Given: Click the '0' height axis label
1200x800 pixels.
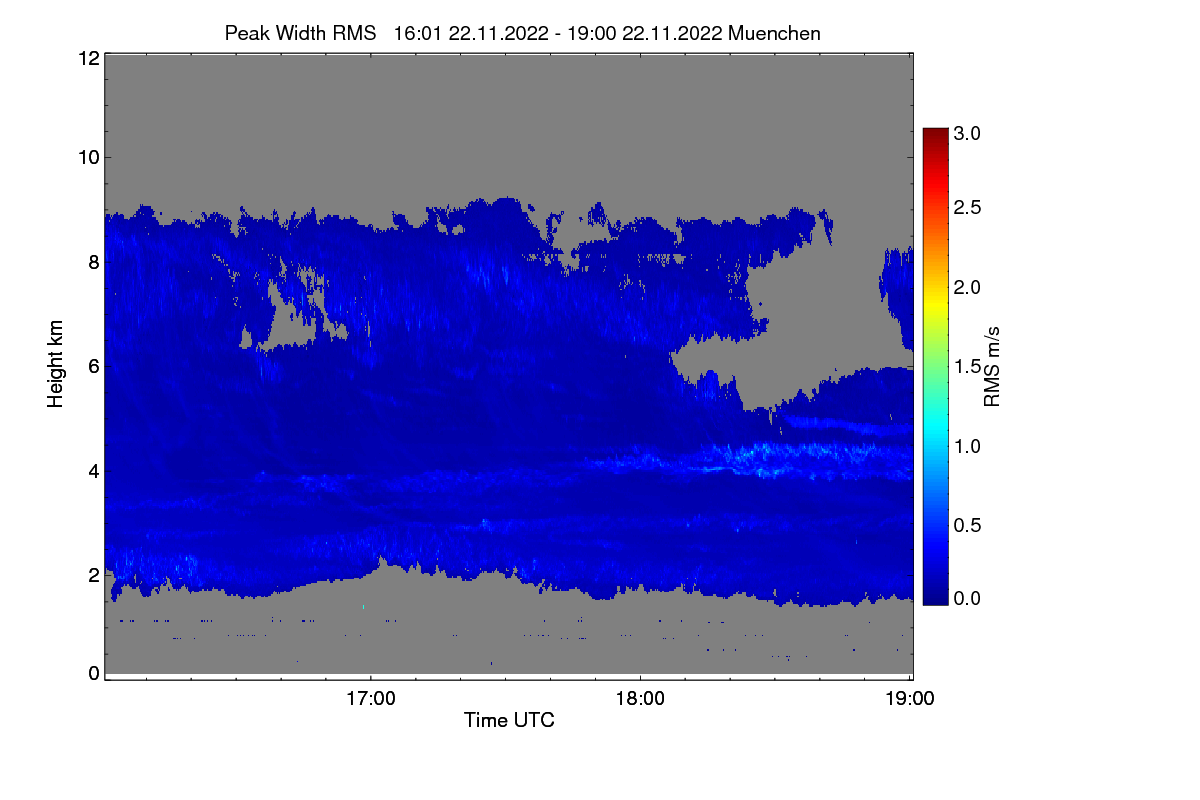Looking at the screenshot, I should (94, 673).
